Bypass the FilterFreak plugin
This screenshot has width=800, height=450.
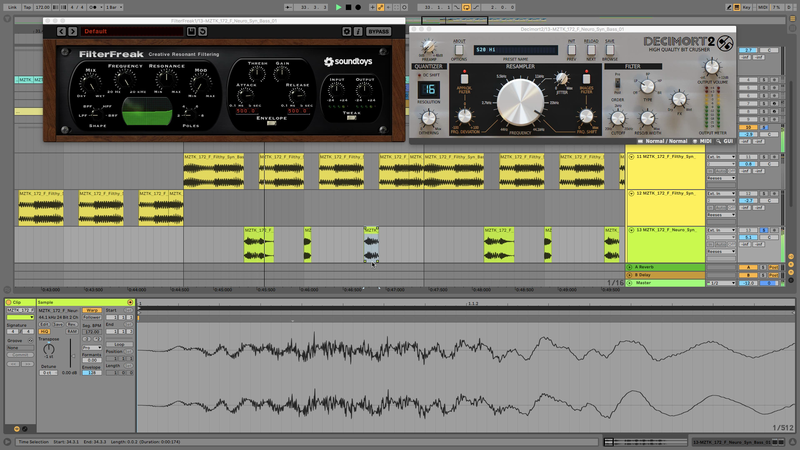pos(379,31)
